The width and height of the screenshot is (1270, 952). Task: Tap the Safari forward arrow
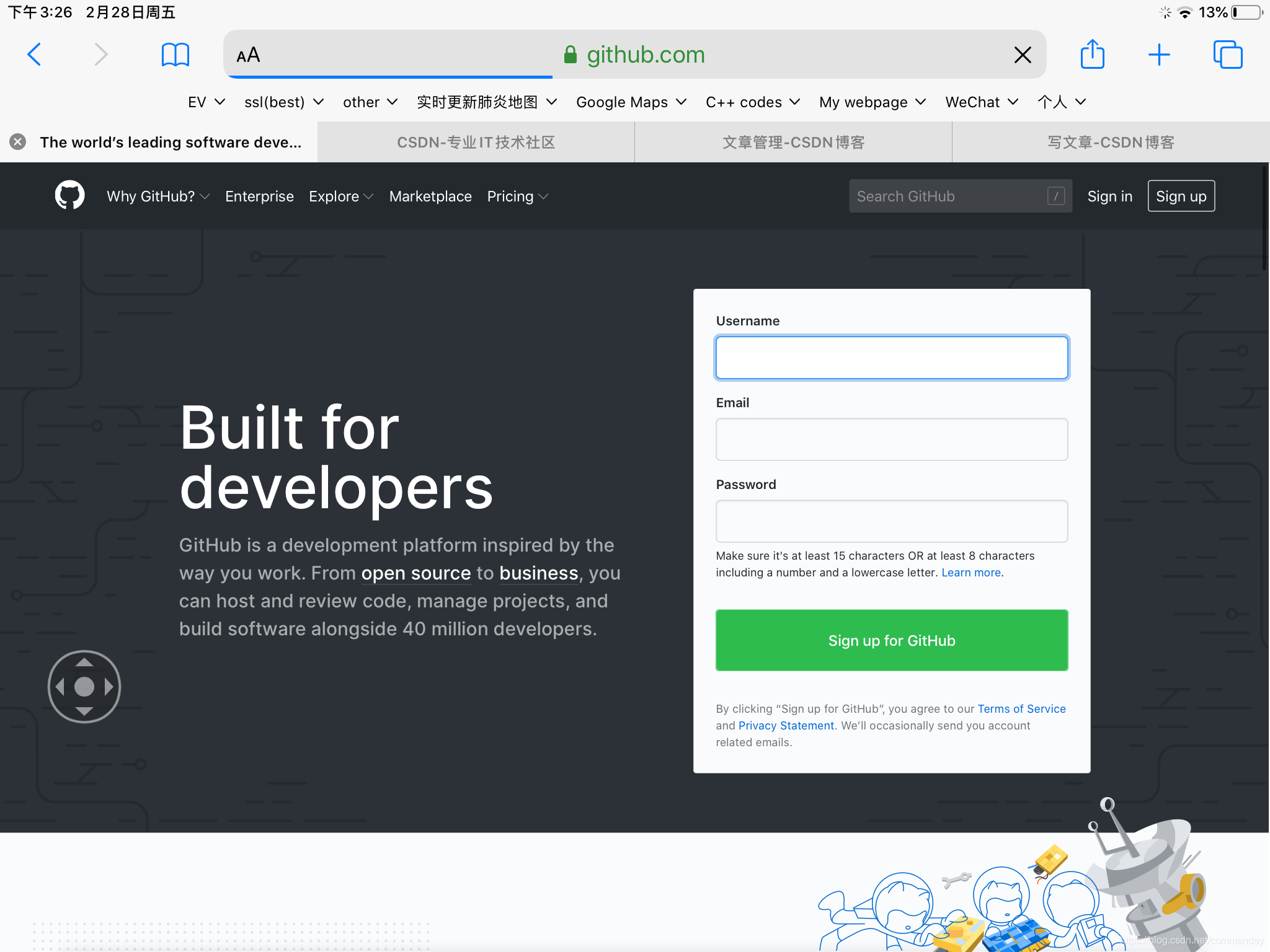click(x=101, y=55)
